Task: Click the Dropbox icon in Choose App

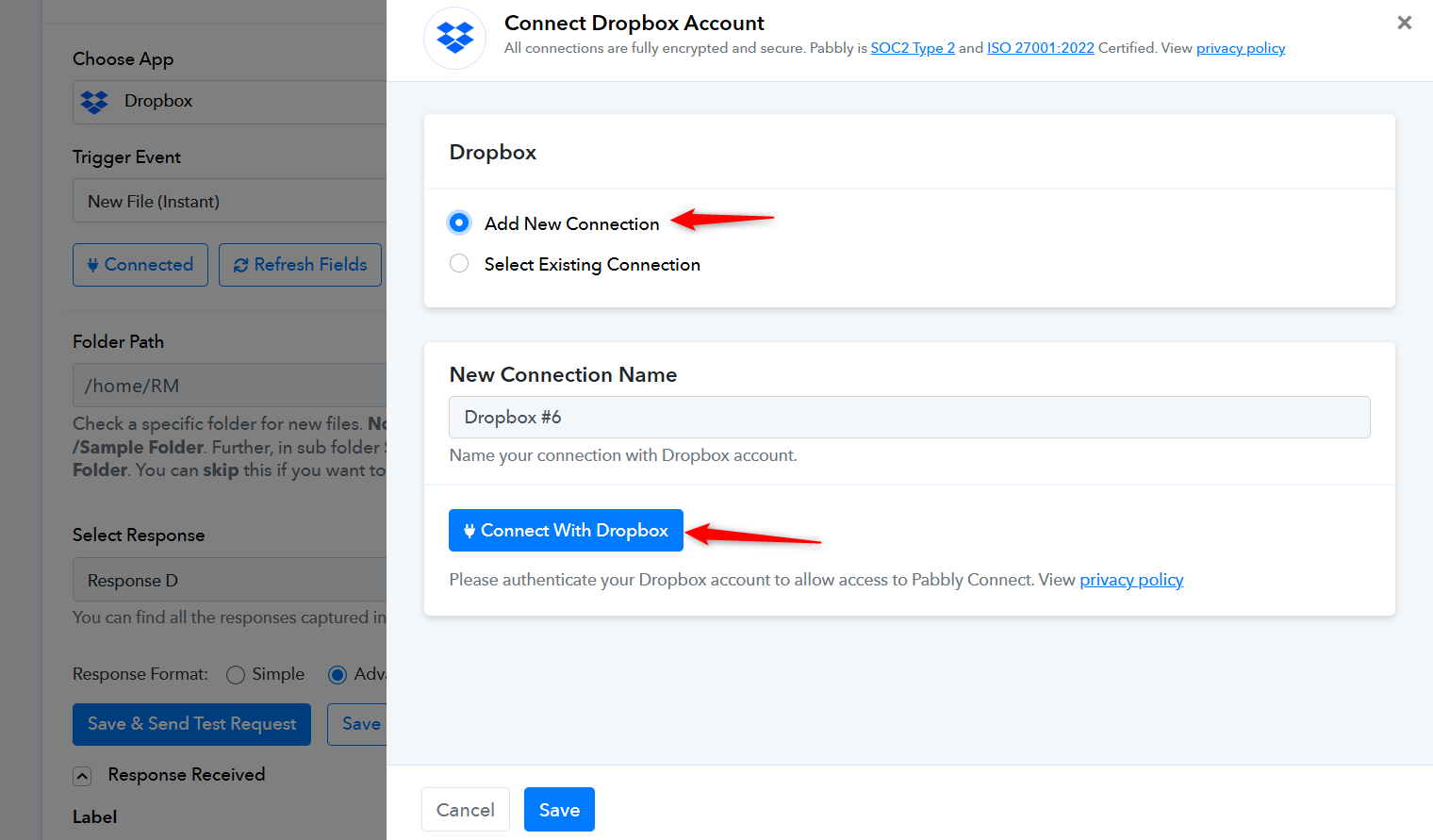Action: click(x=94, y=102)
